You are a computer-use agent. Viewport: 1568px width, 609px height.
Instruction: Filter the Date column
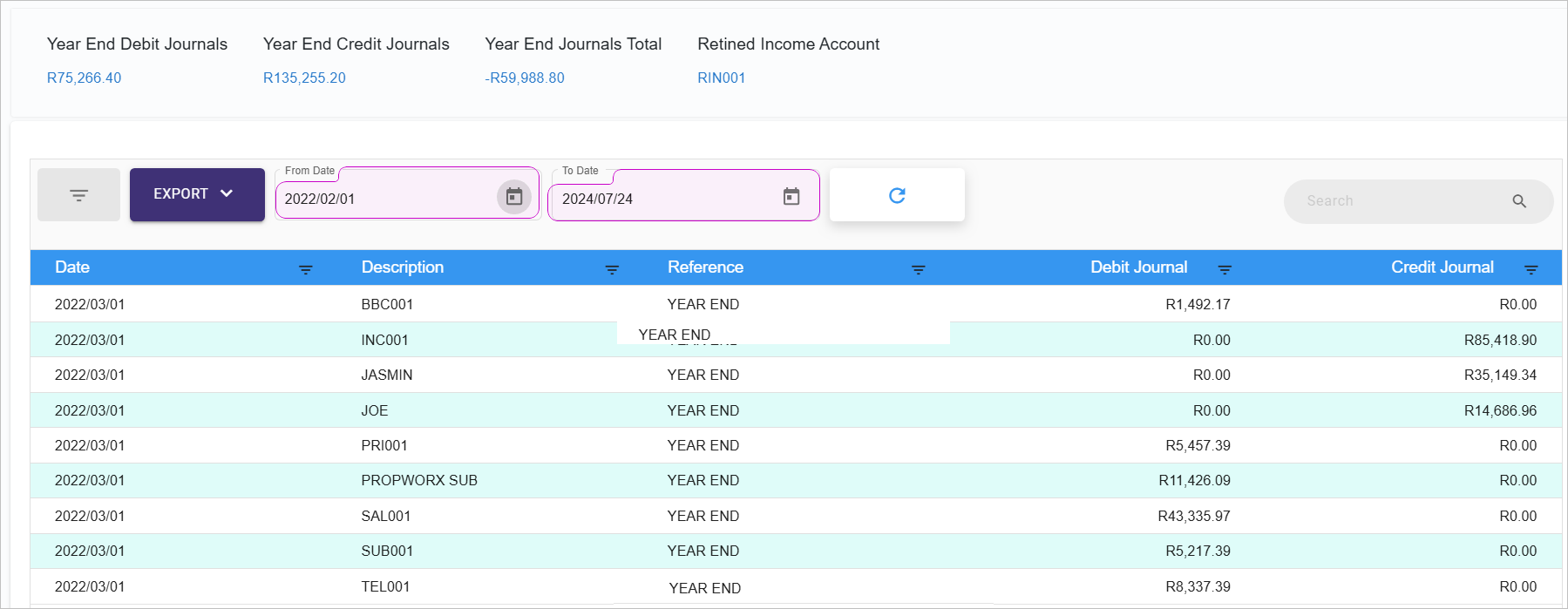click(x=306, y=269)
